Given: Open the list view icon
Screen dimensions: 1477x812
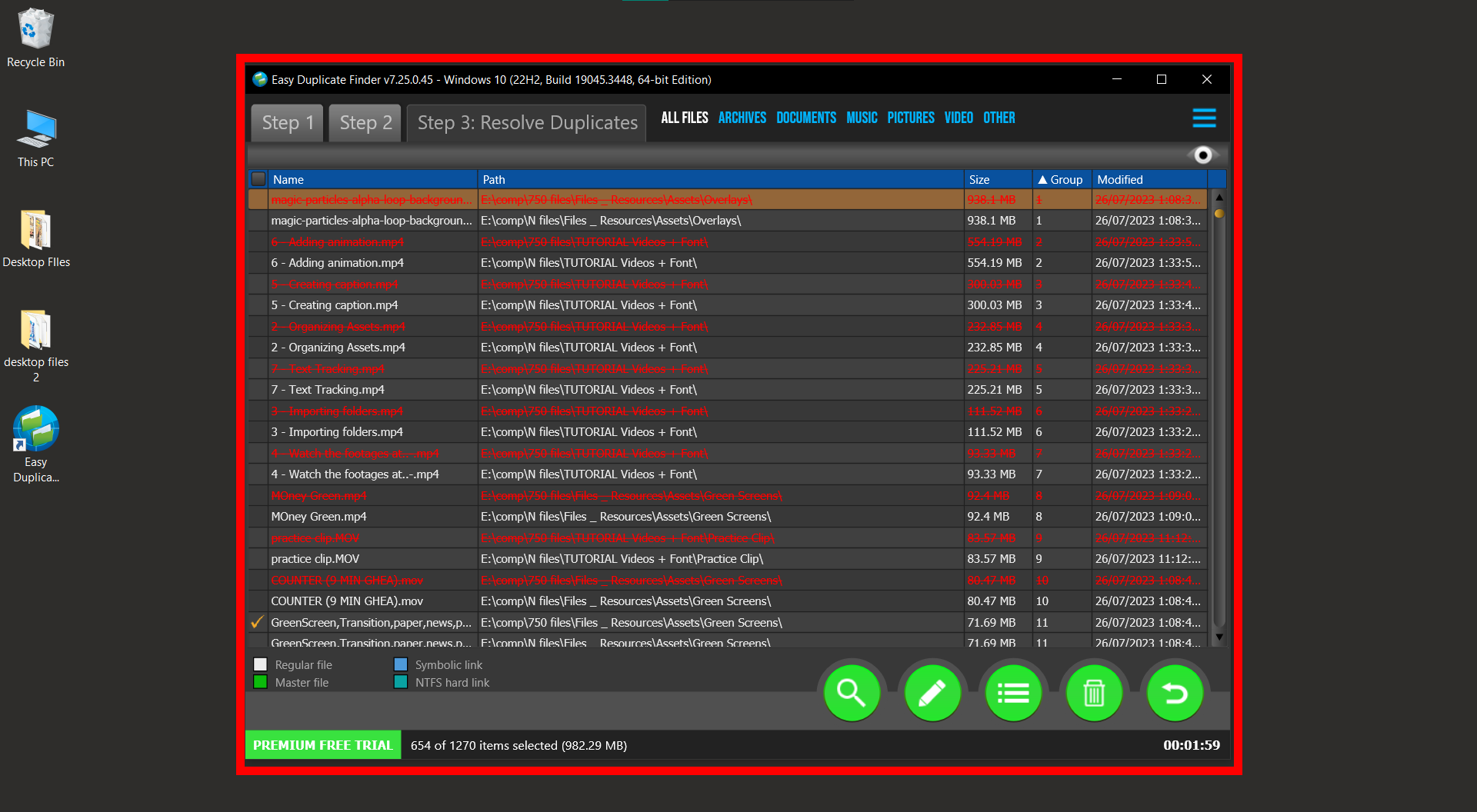Looking at the screenshot, I should pyautogui.click(x=1013, y=692).
